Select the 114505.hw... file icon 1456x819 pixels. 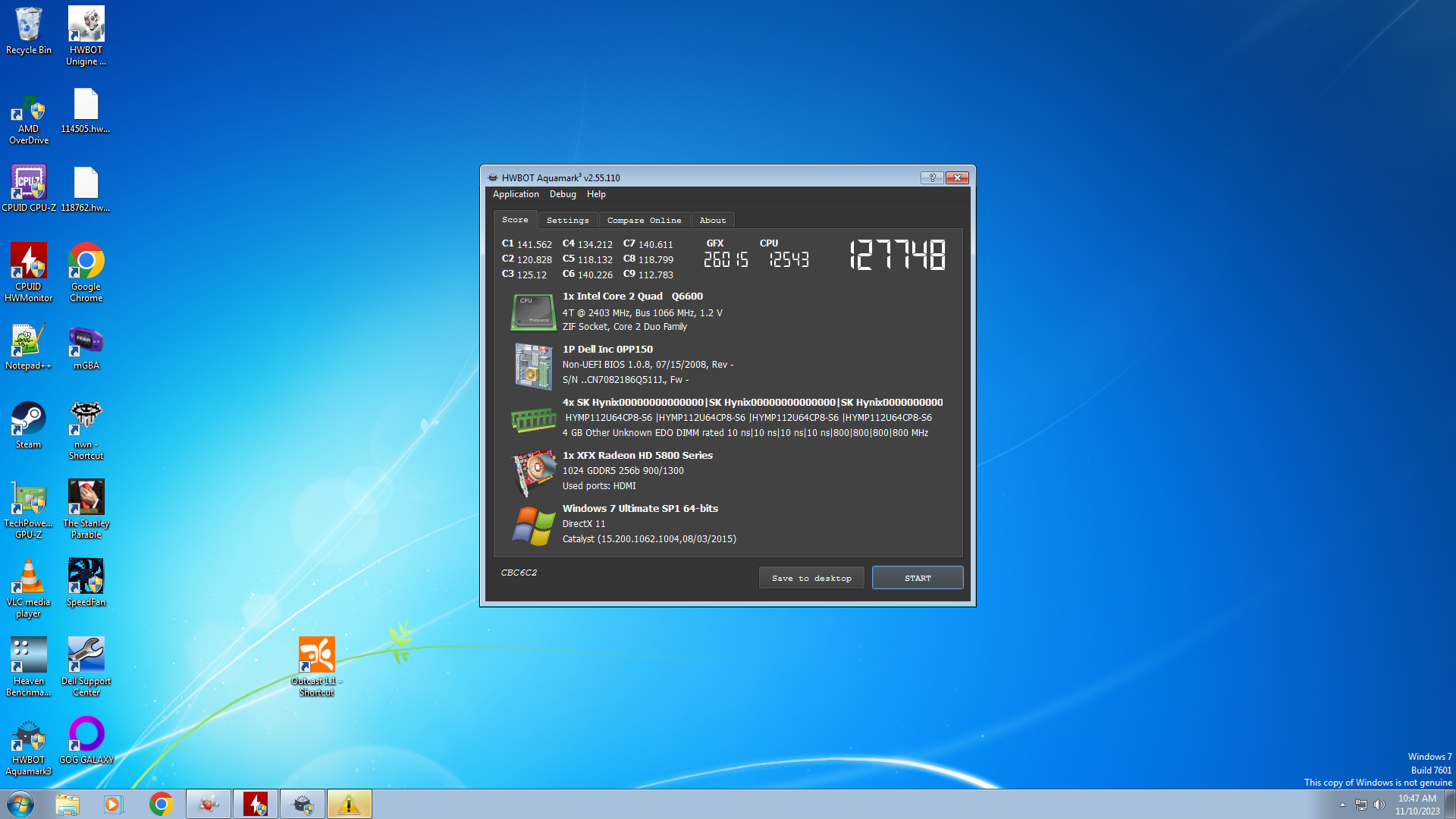pyautogui.click(x=86, y=111)
